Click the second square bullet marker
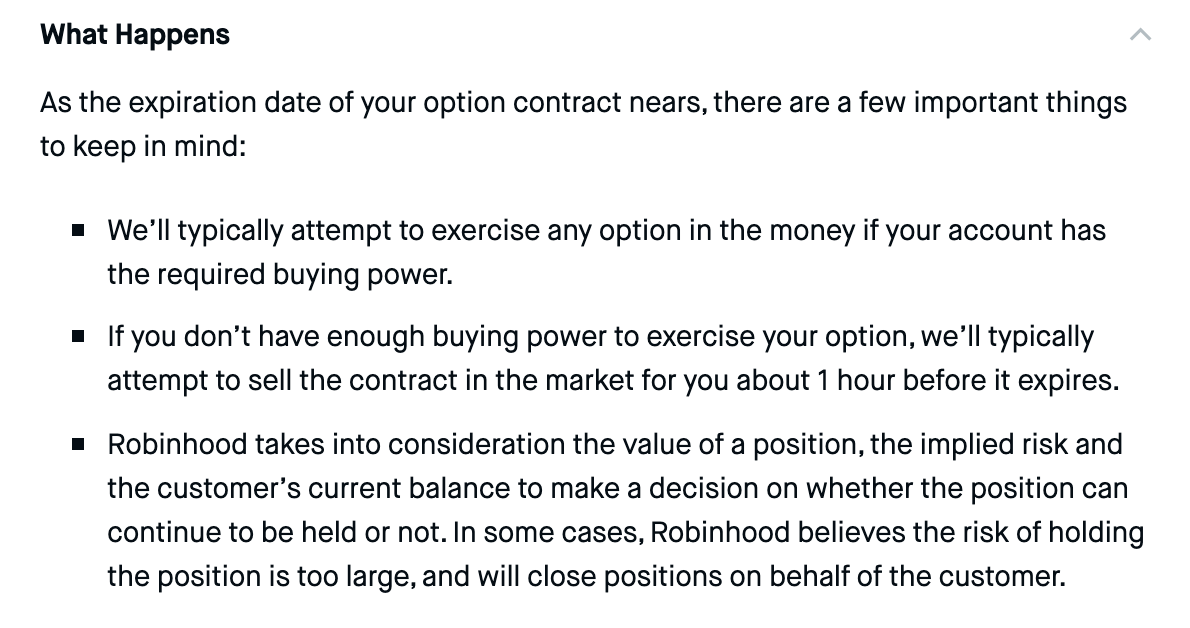1190x628 pixels. 78,336
